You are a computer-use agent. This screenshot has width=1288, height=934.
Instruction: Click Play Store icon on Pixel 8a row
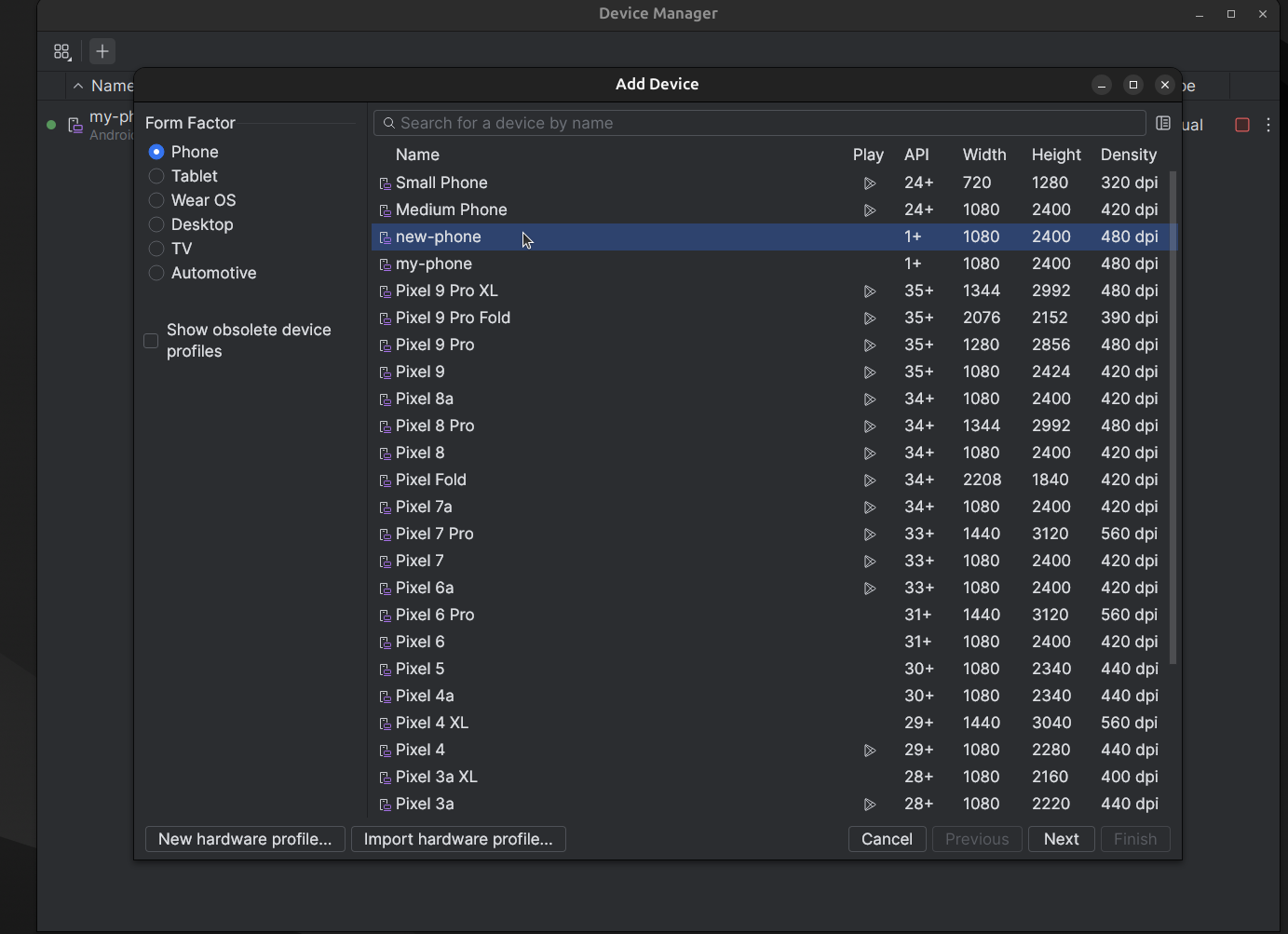tap(869, 399)
